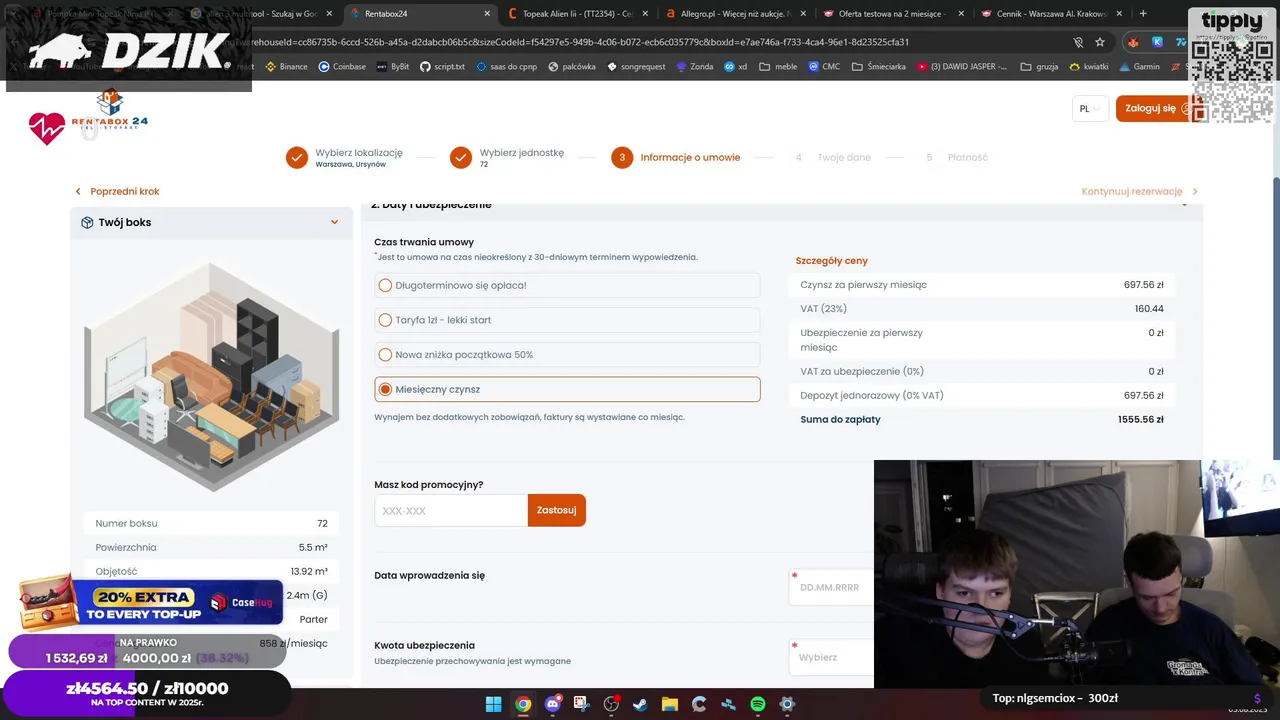Open the Windows Start menu

493,704
